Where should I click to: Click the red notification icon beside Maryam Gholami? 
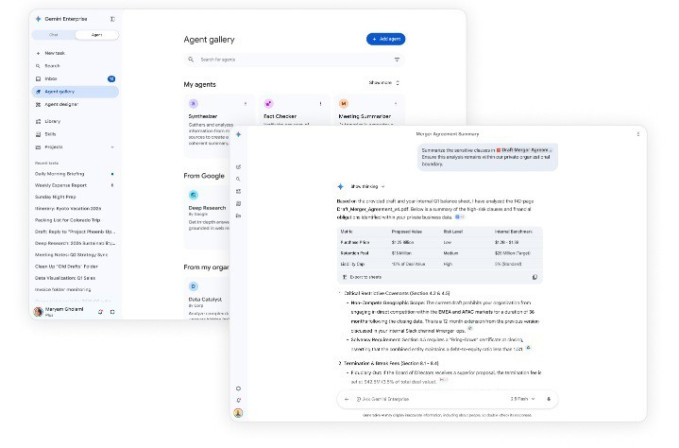point(100,312)
